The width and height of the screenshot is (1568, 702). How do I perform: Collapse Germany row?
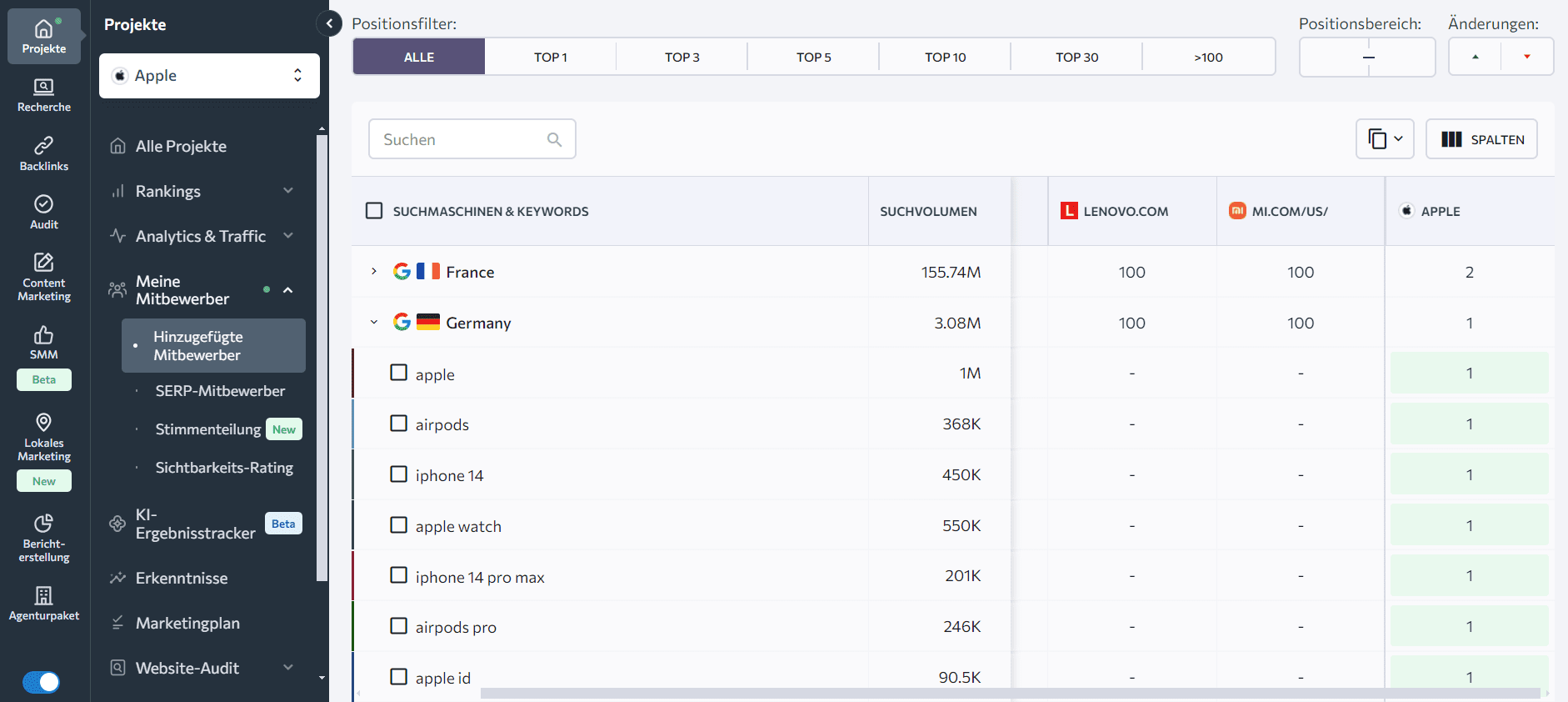tap(374, 323)
